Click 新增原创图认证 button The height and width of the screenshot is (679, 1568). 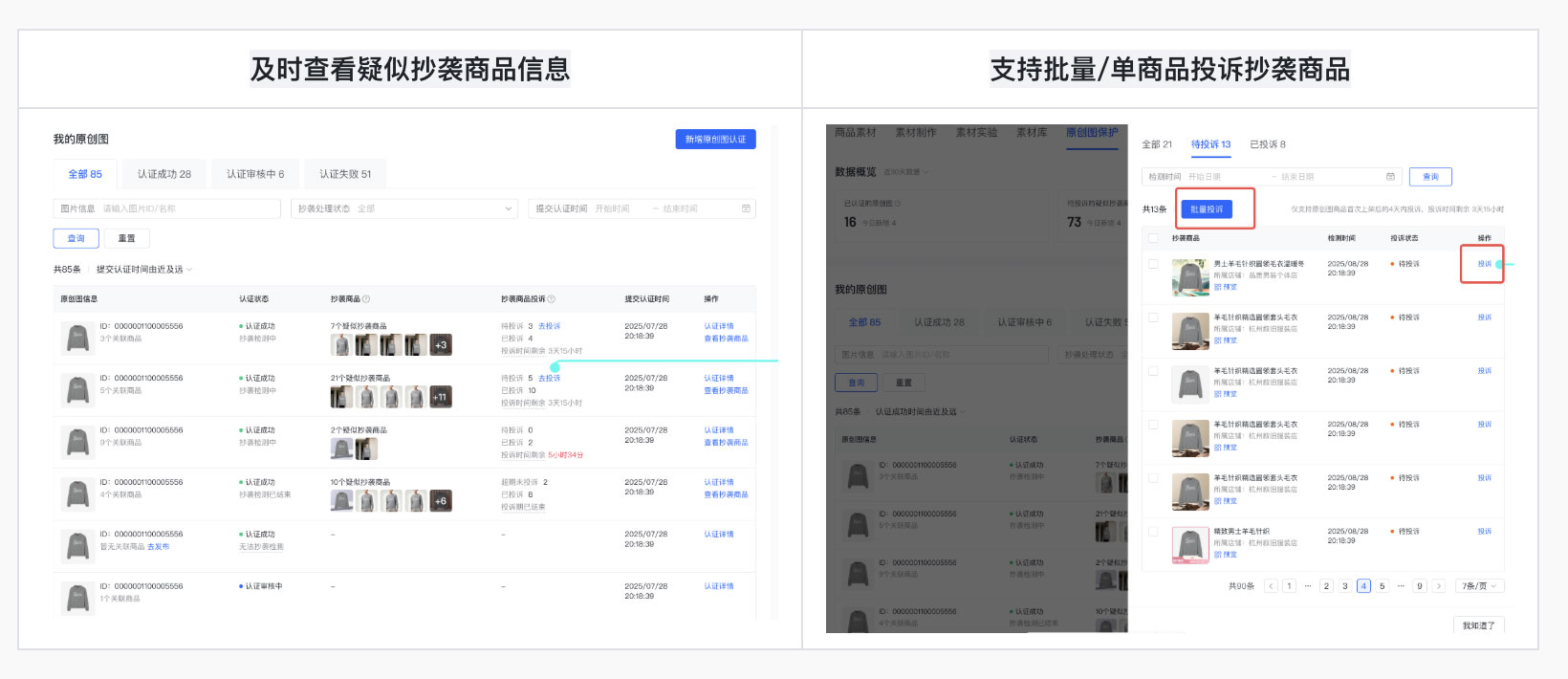pos(715,140)
